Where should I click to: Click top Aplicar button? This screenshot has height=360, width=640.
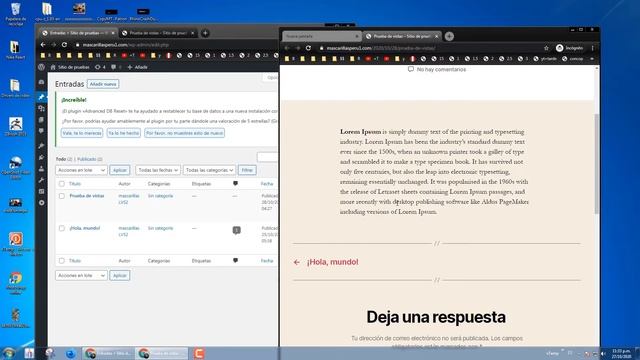click(x=120, y=170)
